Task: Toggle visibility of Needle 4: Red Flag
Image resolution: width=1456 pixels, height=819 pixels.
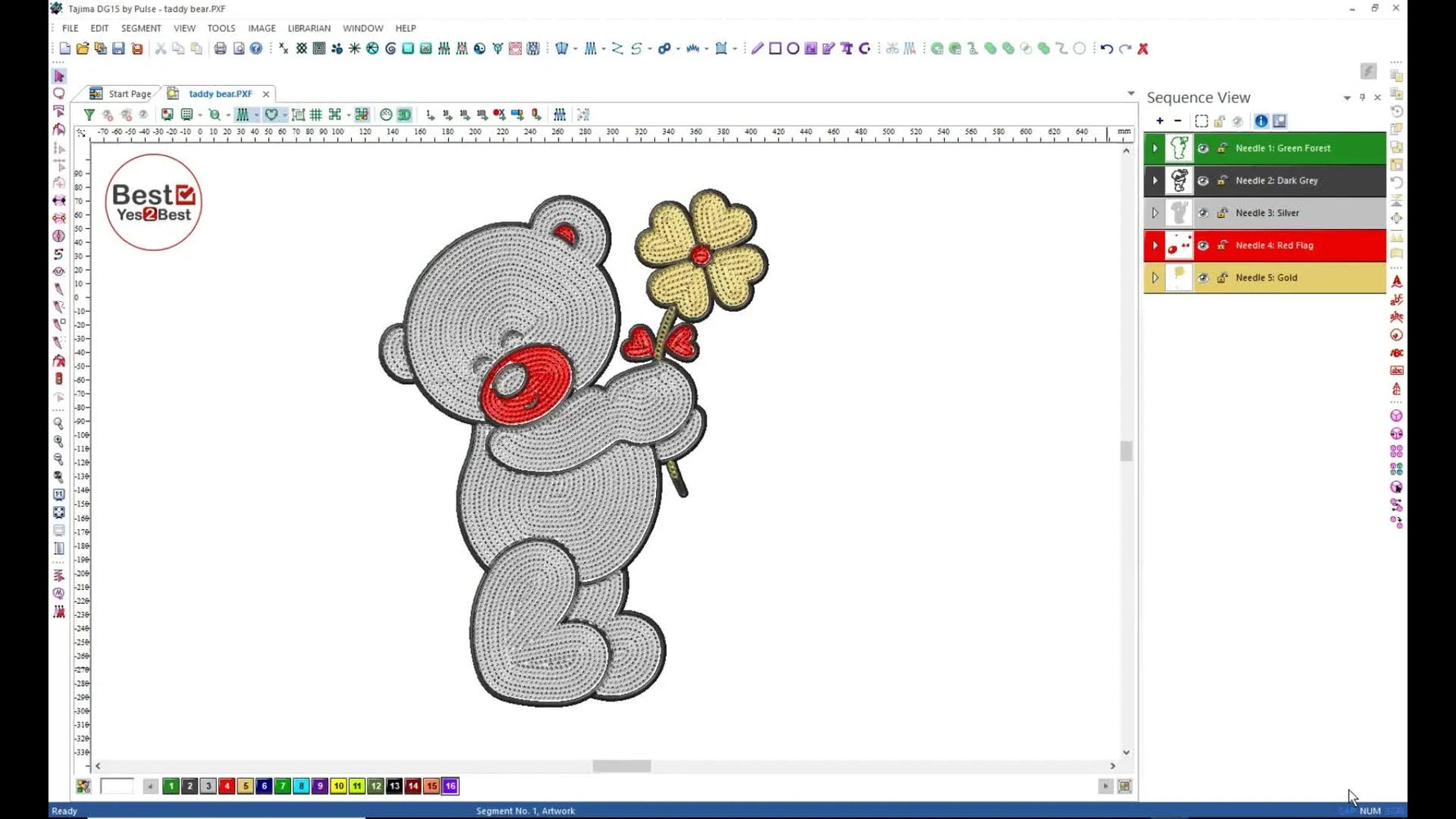Action: 1203,245
